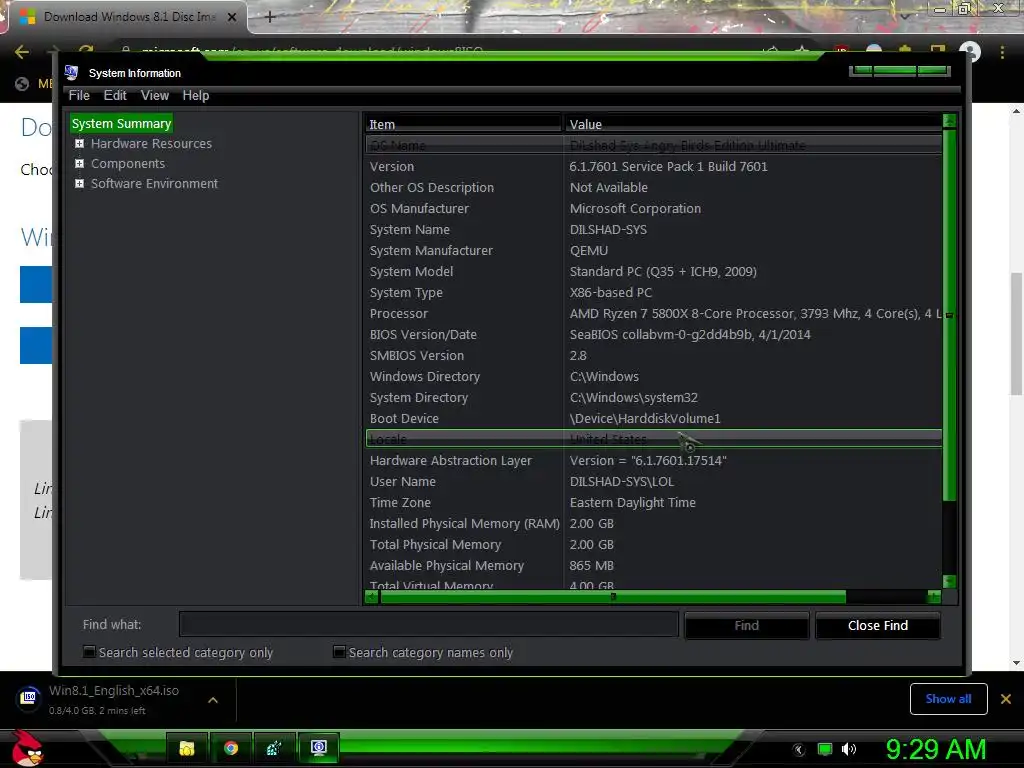Click the System Information taskbar button
Image resolution: width=1024 pixels, height=768 pixels.
[x=318, y=748]
